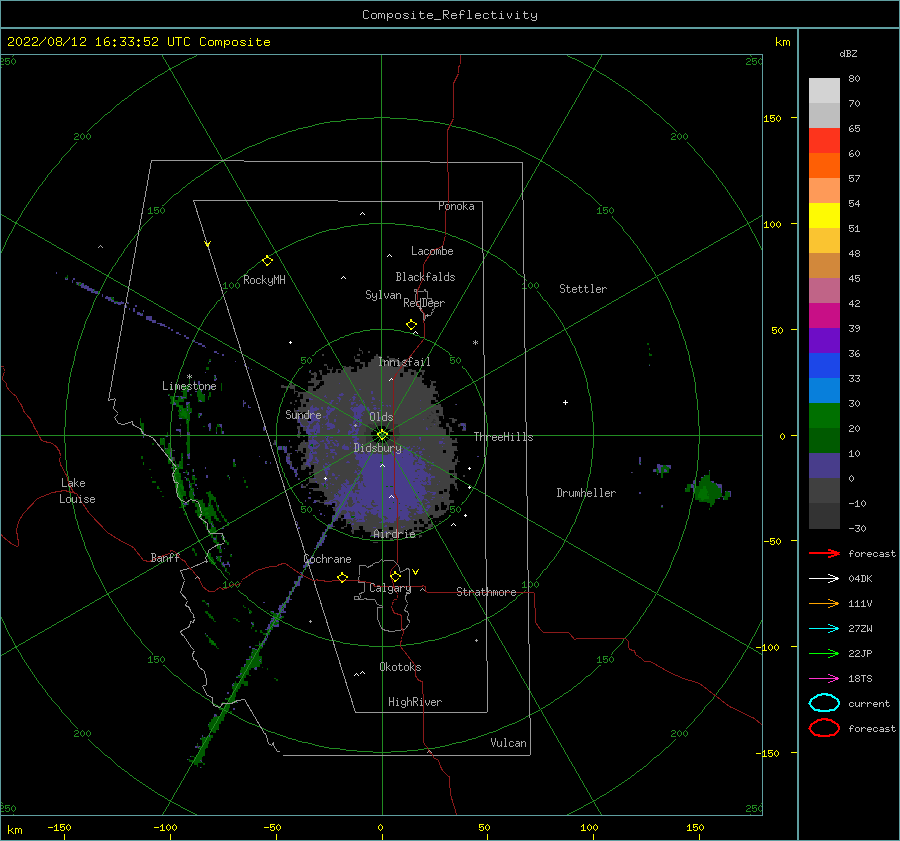Viewport: 900px width, 841px height.
Task: Select the white 04DK arrow legend entry
Action: [x=824, y=578]
